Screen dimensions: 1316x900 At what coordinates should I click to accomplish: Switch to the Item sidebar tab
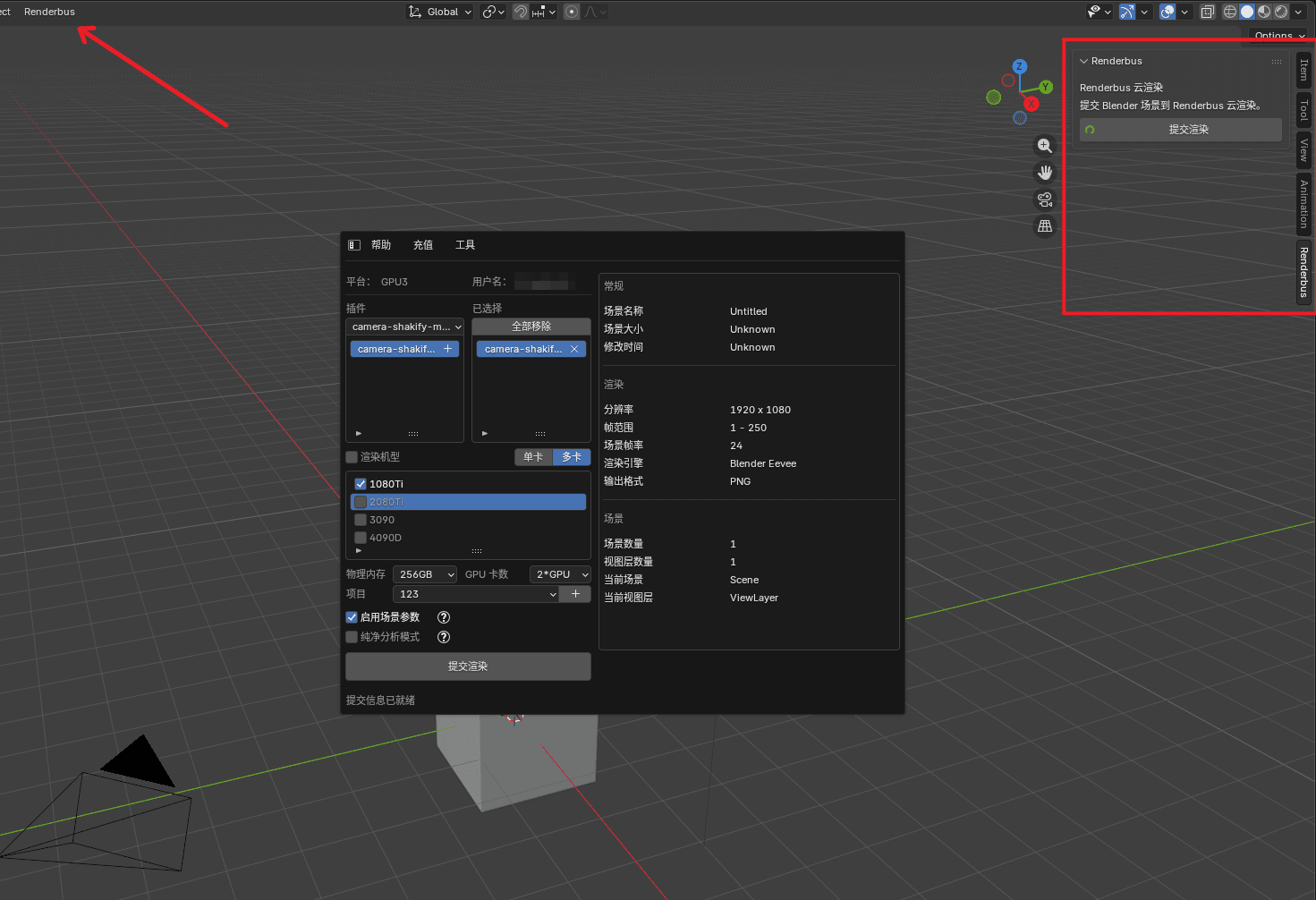(x=1303, y=70)
